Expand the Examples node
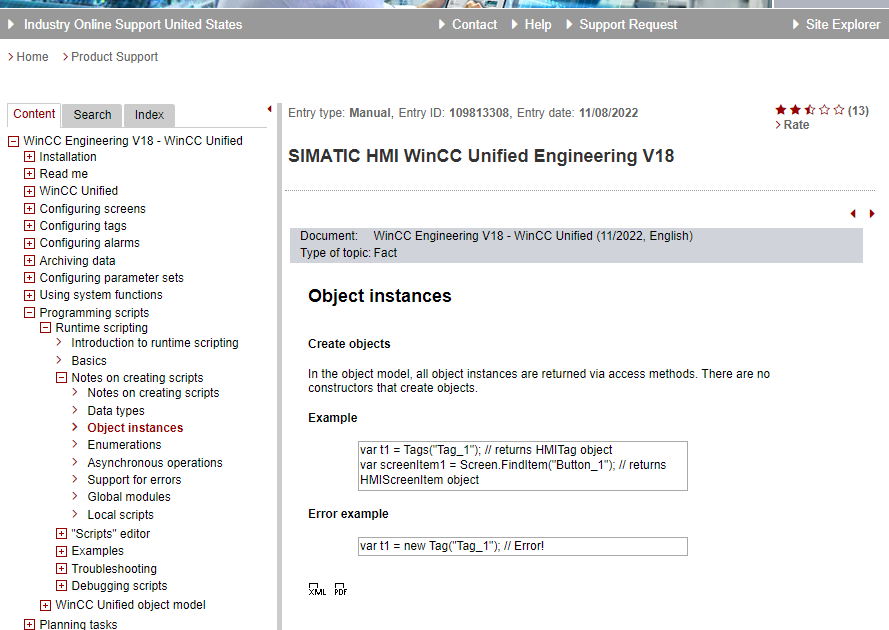889x630 pixels. click(61, 551)
